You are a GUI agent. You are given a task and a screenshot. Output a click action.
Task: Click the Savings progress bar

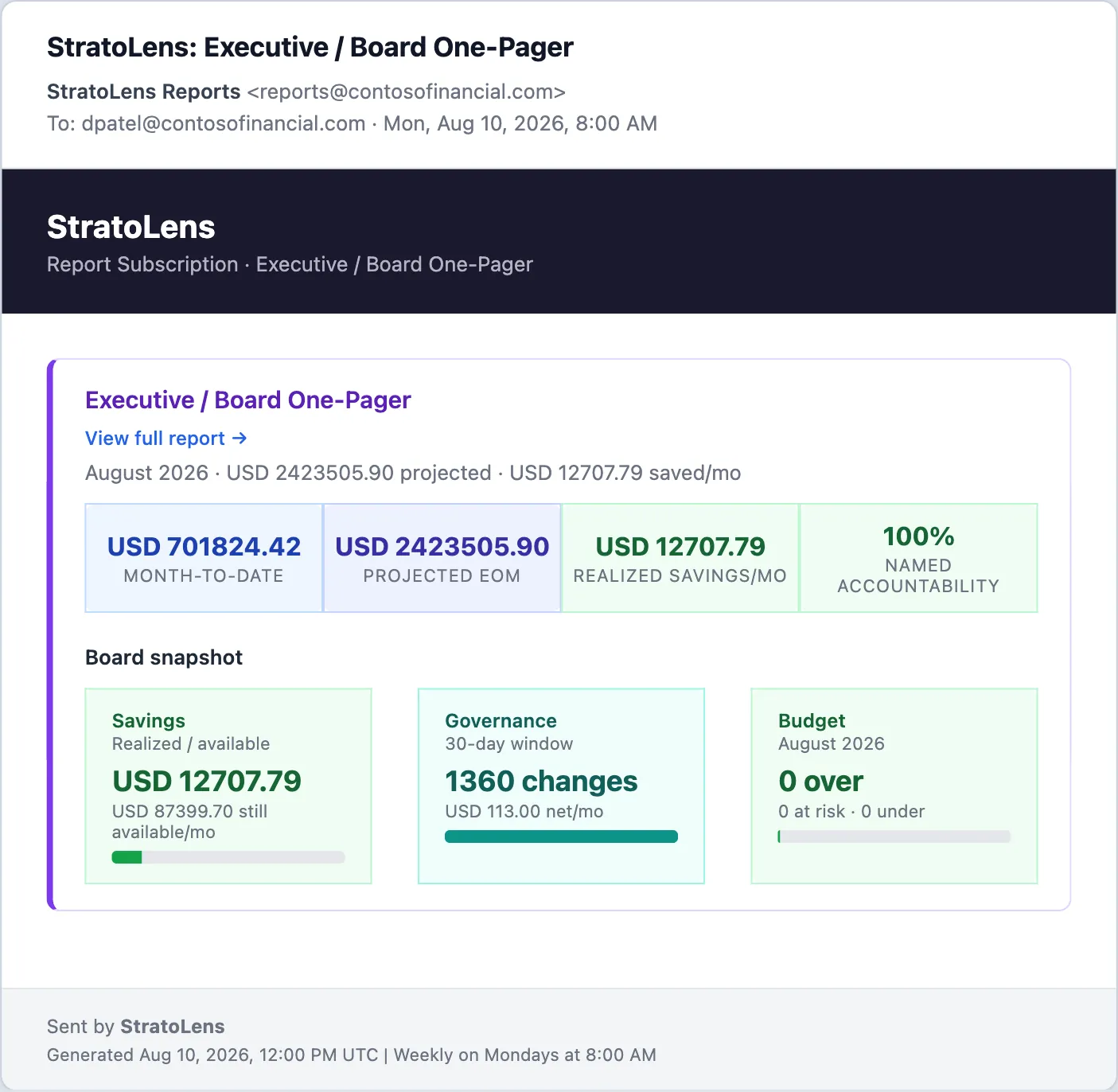point(228,857)
